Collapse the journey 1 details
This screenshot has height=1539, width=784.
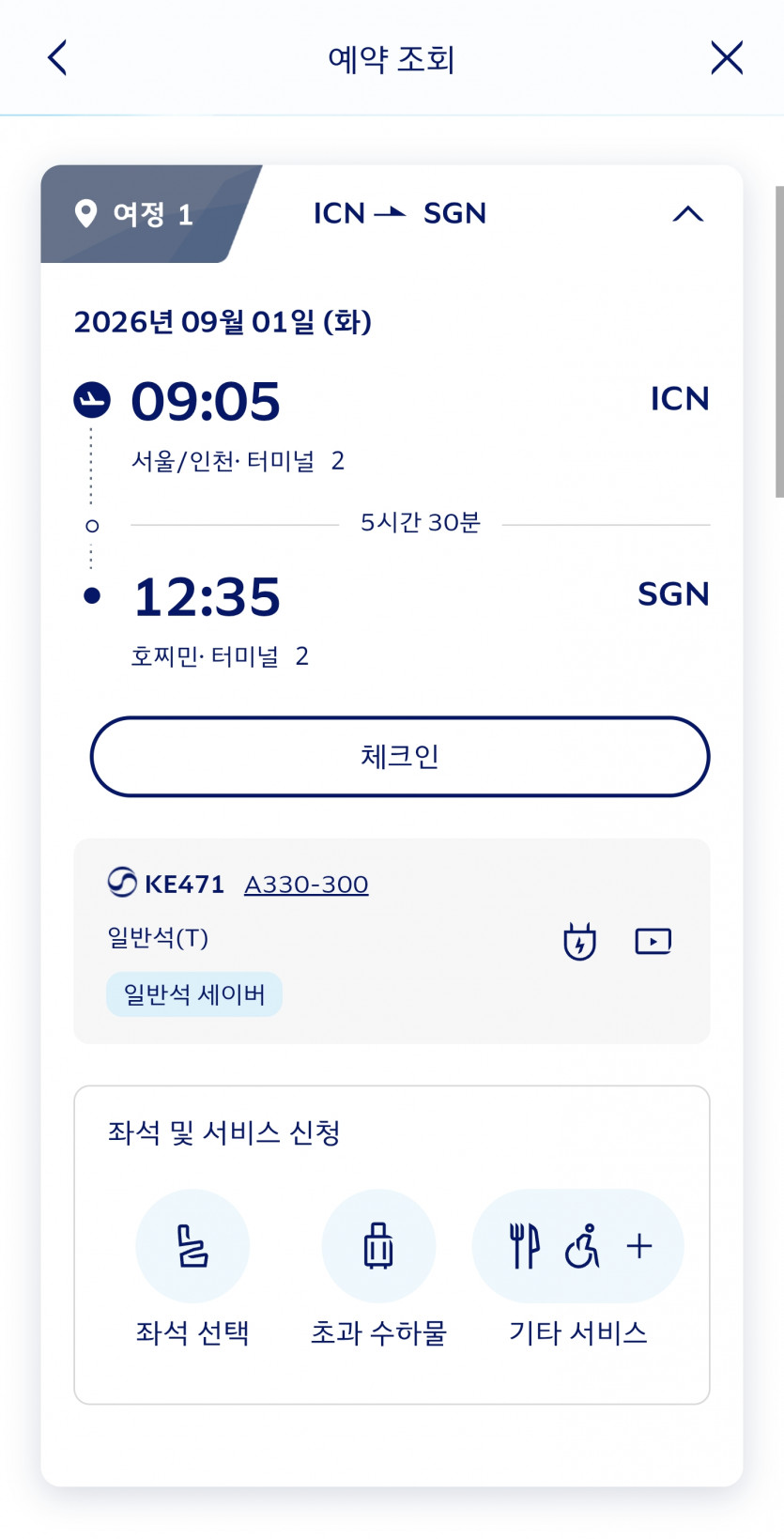(x=687, y=214)
